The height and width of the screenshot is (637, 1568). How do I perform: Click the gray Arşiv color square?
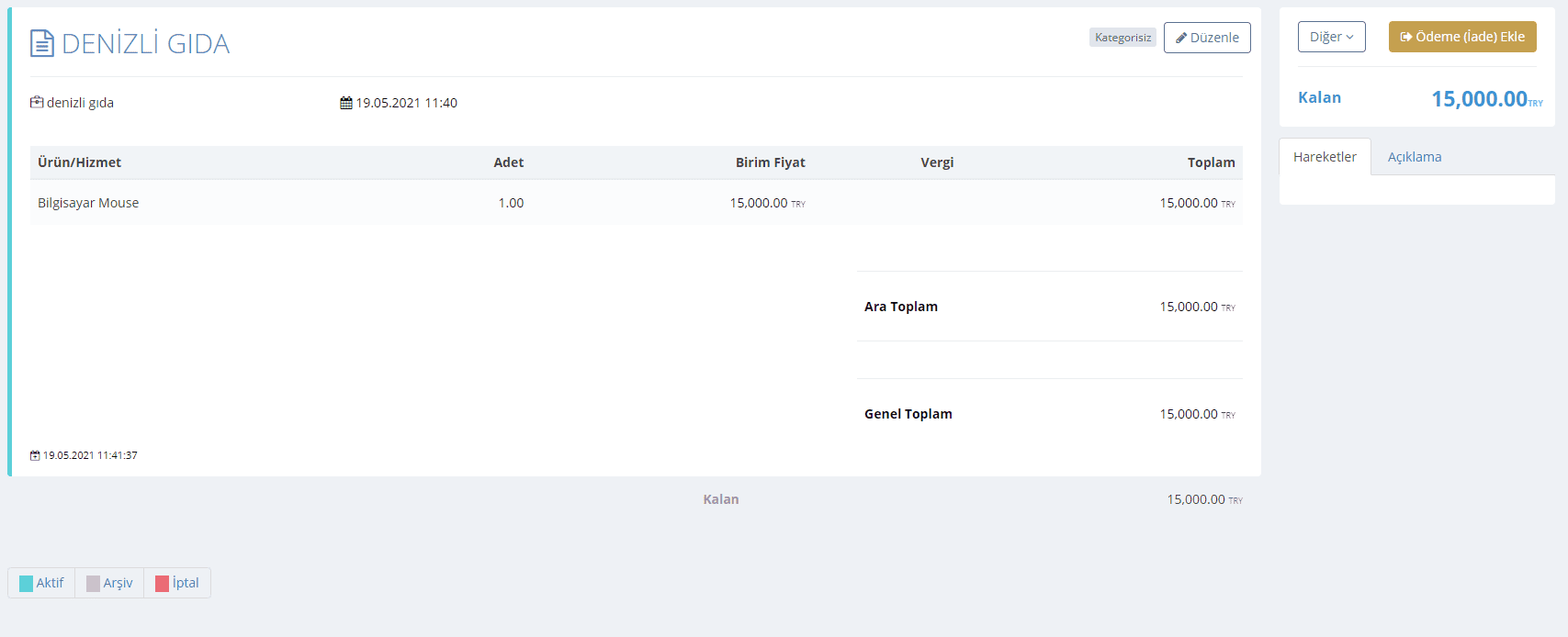(x=93, y=584)
